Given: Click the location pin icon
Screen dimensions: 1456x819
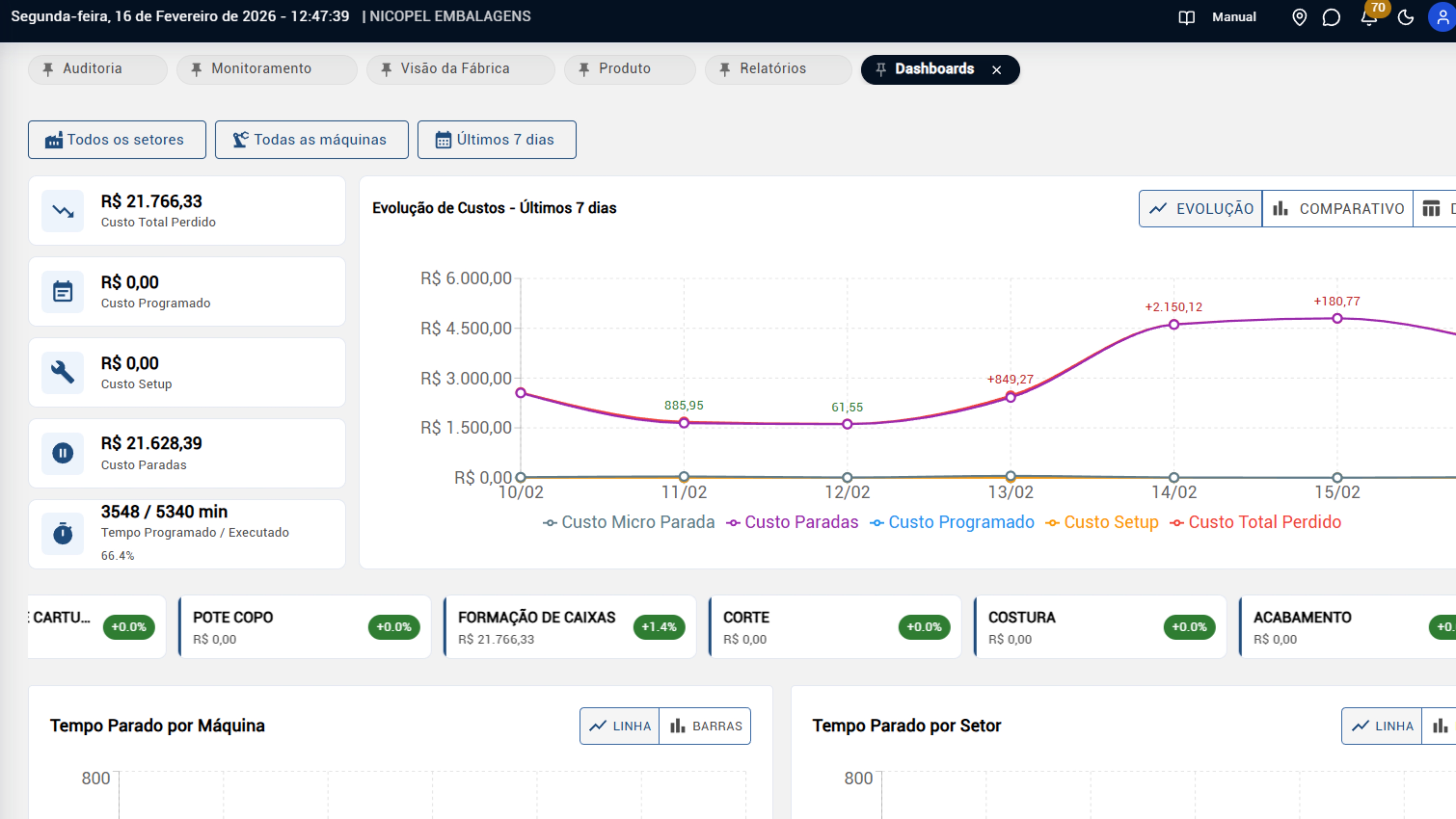Looking at the screenshot, I should 1299,17.
